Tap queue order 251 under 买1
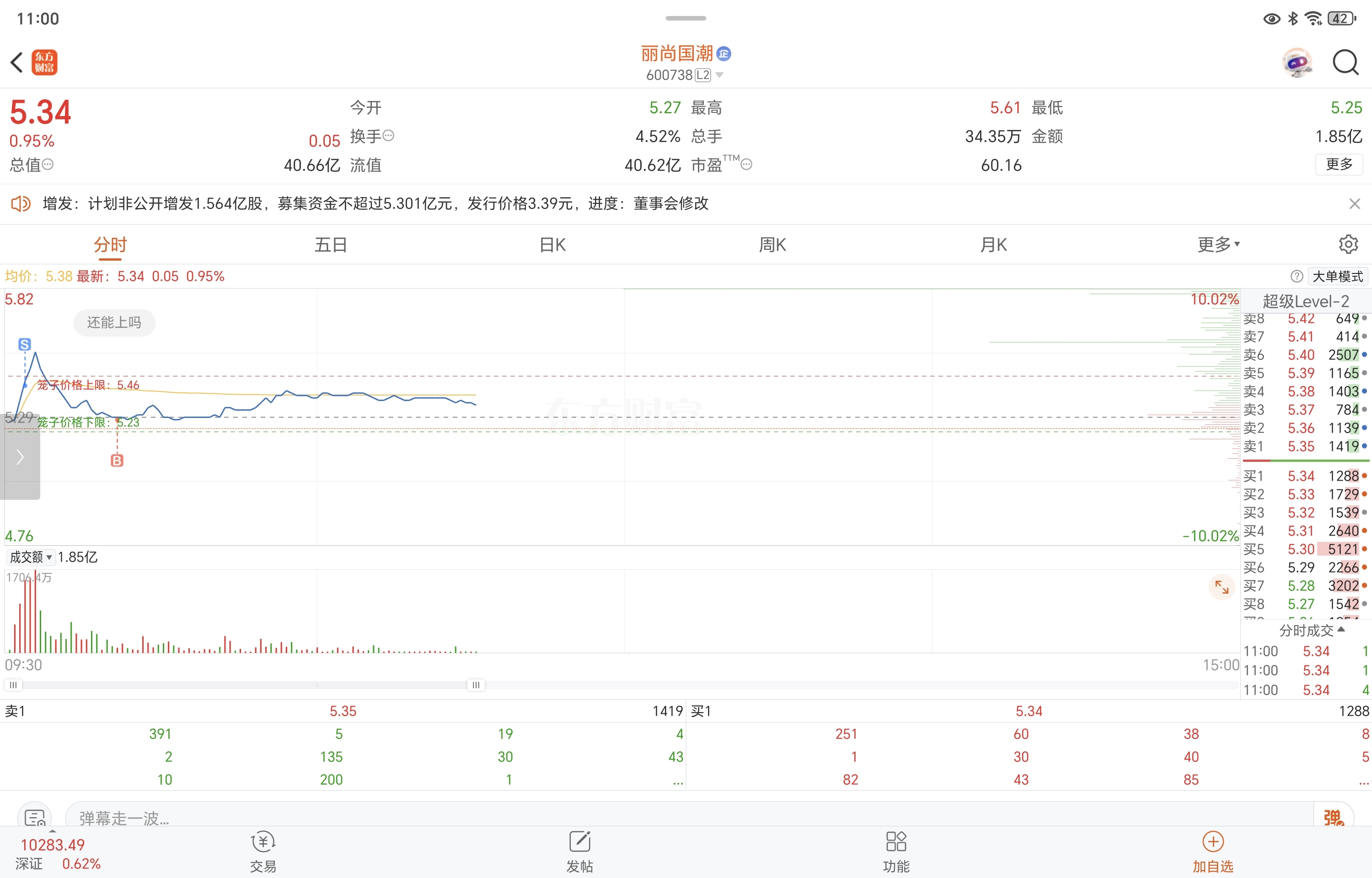The image size is (1372, 878). pyautogui.click(x=847, y=734)
